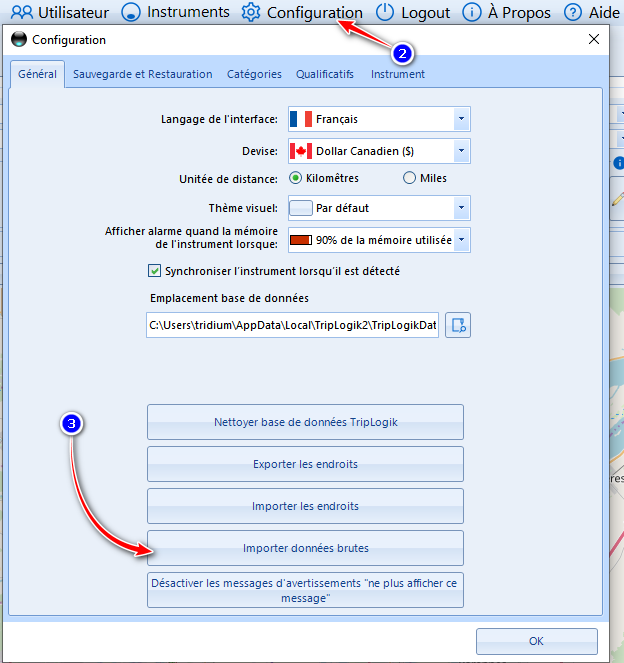624x663 pixels.
Task: Click the Français language value
Action: [337, 119]
